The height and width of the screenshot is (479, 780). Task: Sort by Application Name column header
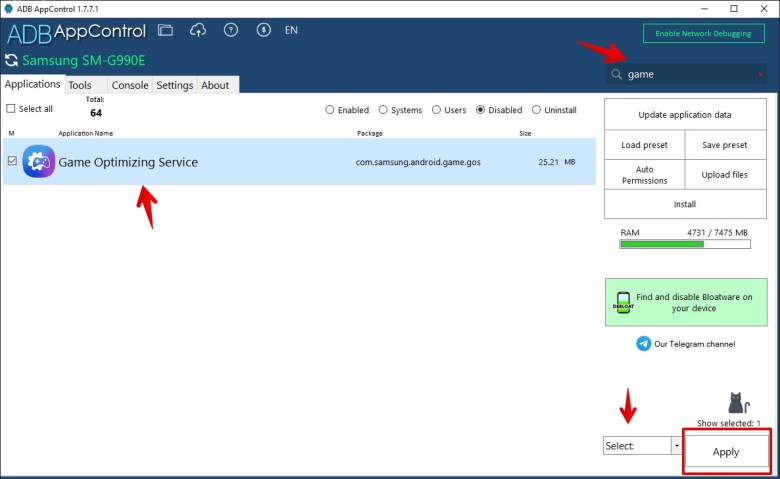point(86,133)
